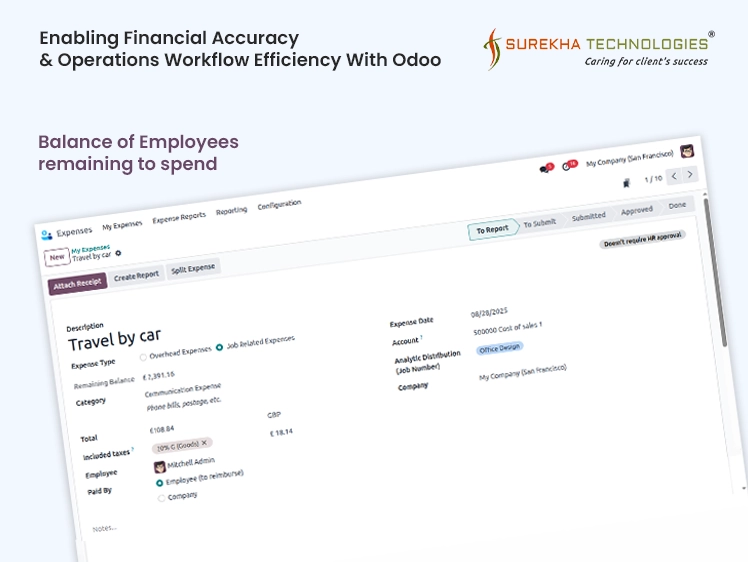Open company switcher My Company (San Francisco)
This screenshot has width=748, height=562.
[629, 158]
